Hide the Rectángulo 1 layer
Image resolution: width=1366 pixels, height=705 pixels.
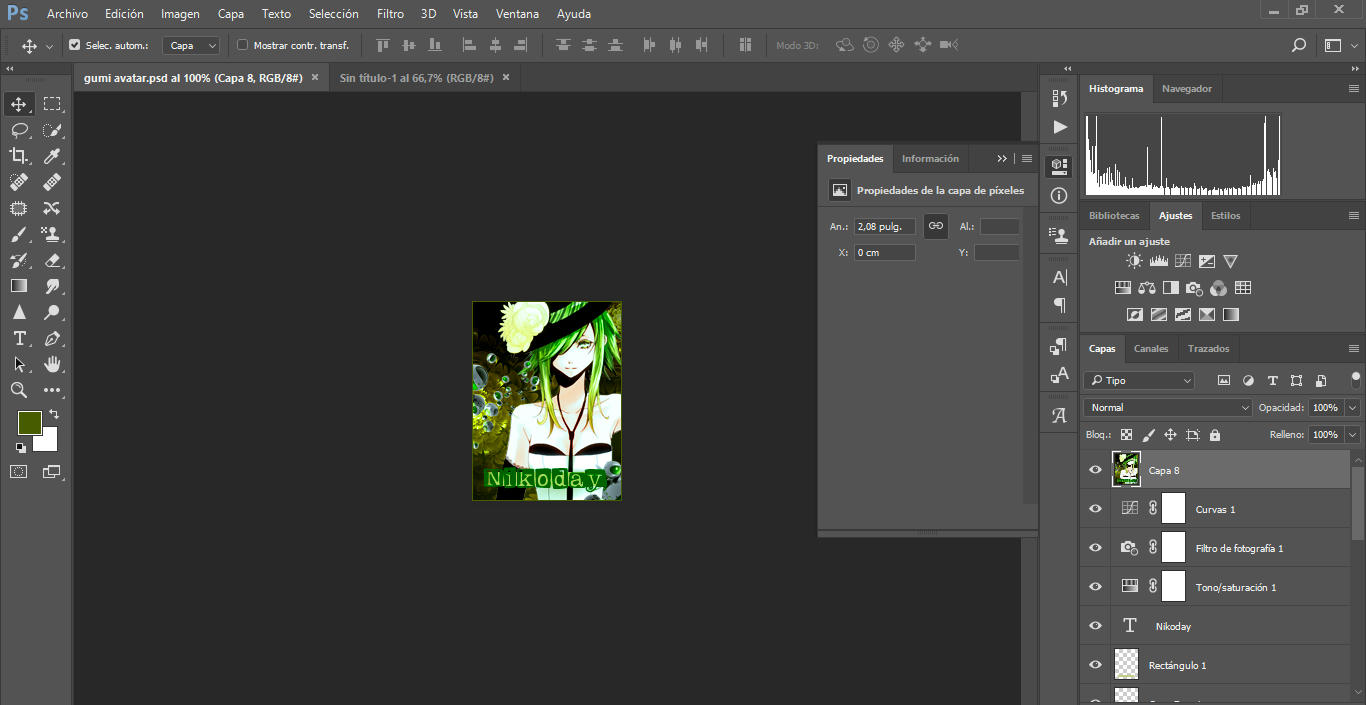(x=1095, y=665)
